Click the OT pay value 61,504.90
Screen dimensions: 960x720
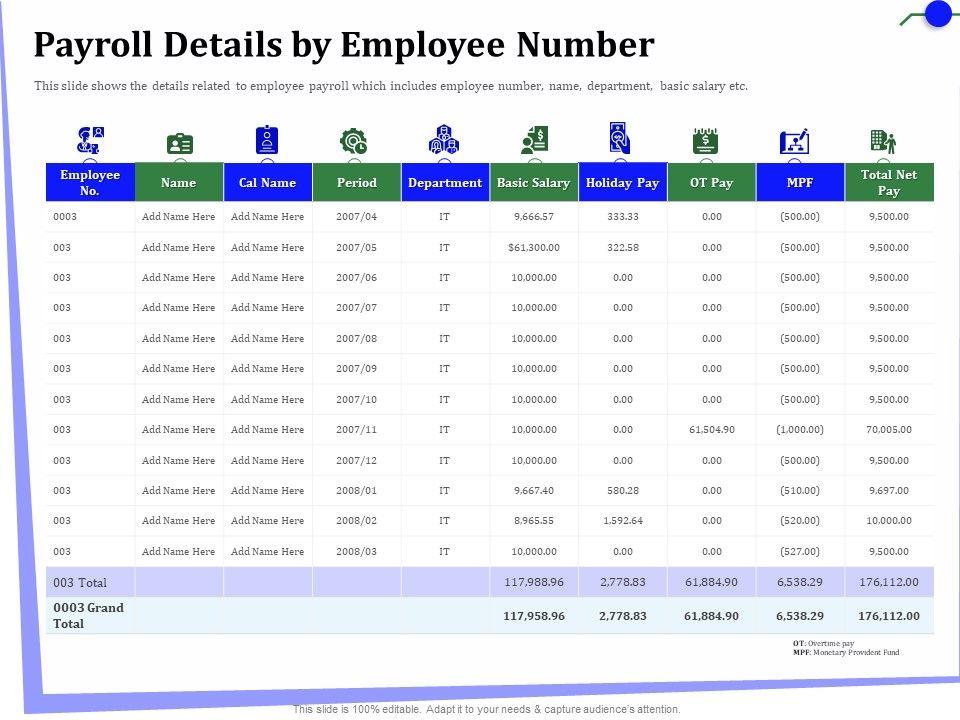(711, 430)
